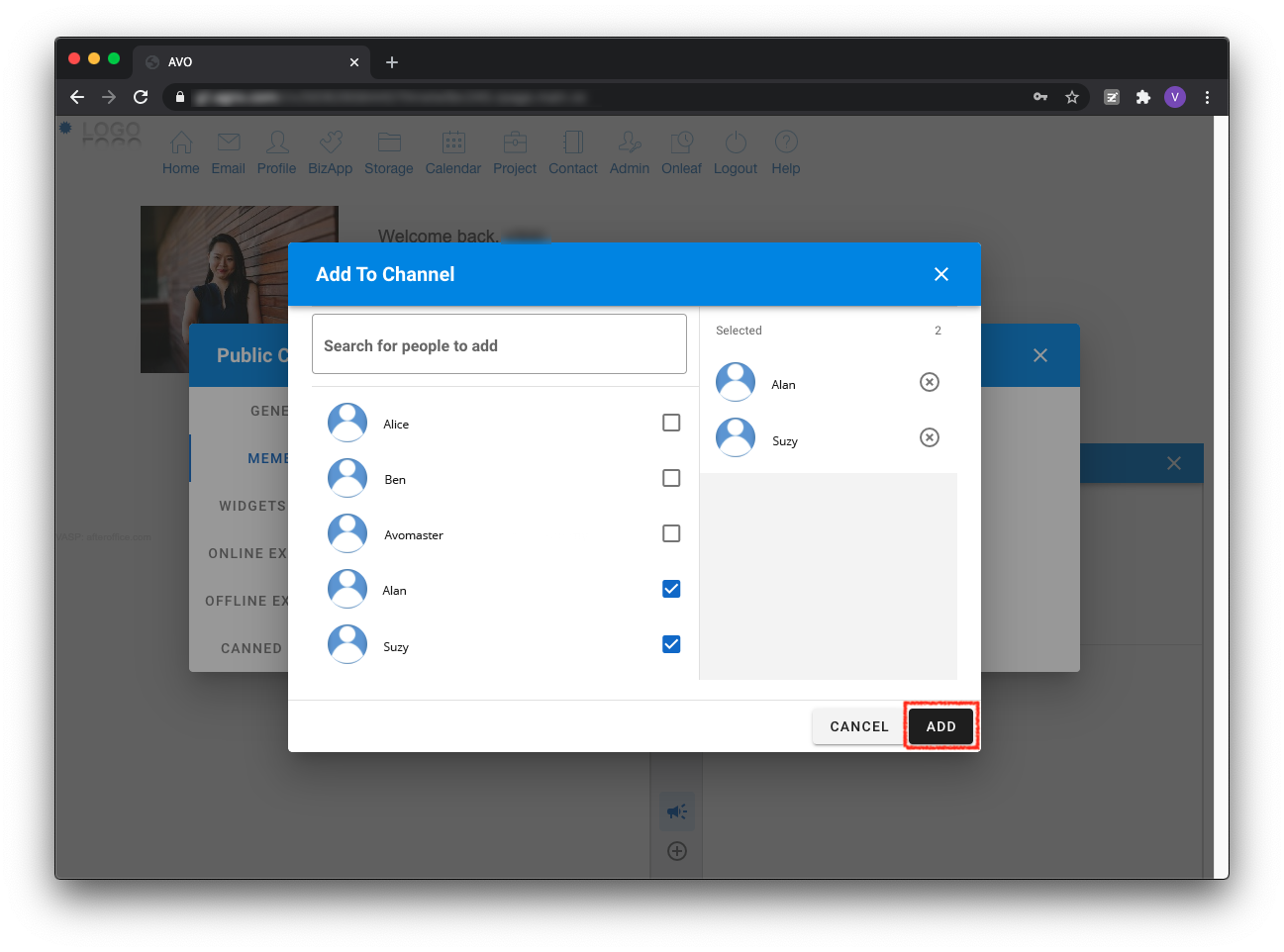The image size is (1284, 952).
Task: Focus the Search for people to add field
Action: pyautogui.click(x=499, y=344)
